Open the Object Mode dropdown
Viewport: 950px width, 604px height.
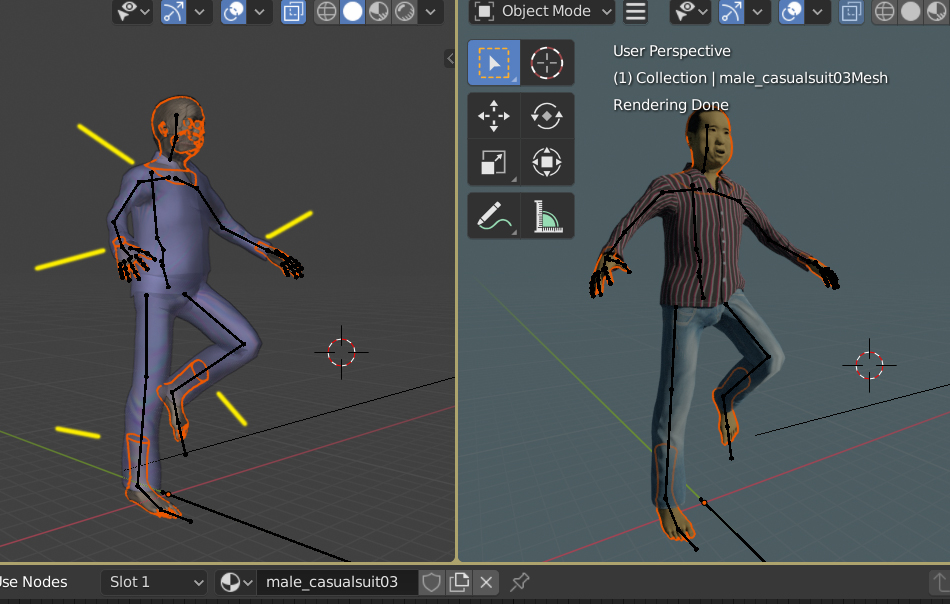[544, 12]
